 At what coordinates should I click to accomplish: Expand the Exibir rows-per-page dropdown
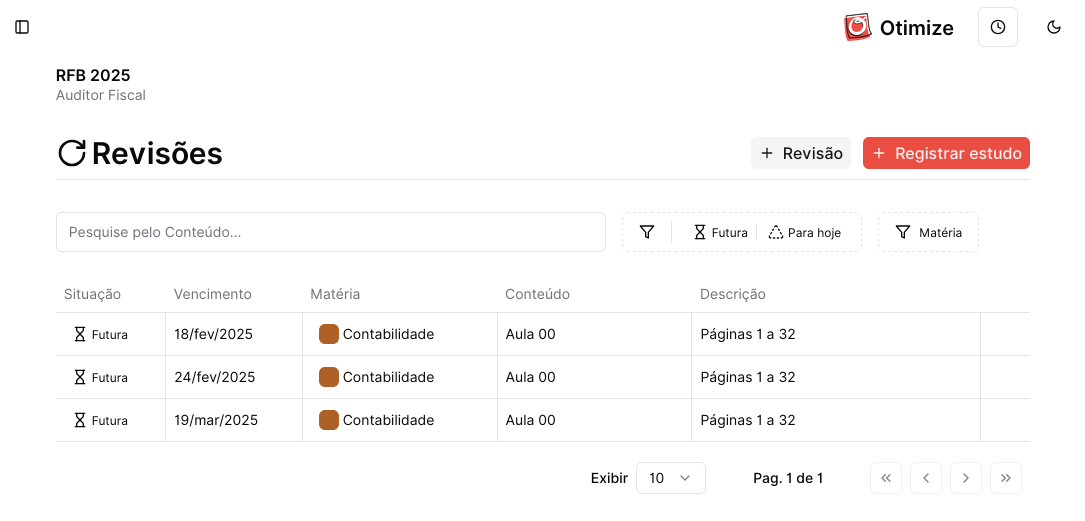pyautogui.click(x=670, y=478)
